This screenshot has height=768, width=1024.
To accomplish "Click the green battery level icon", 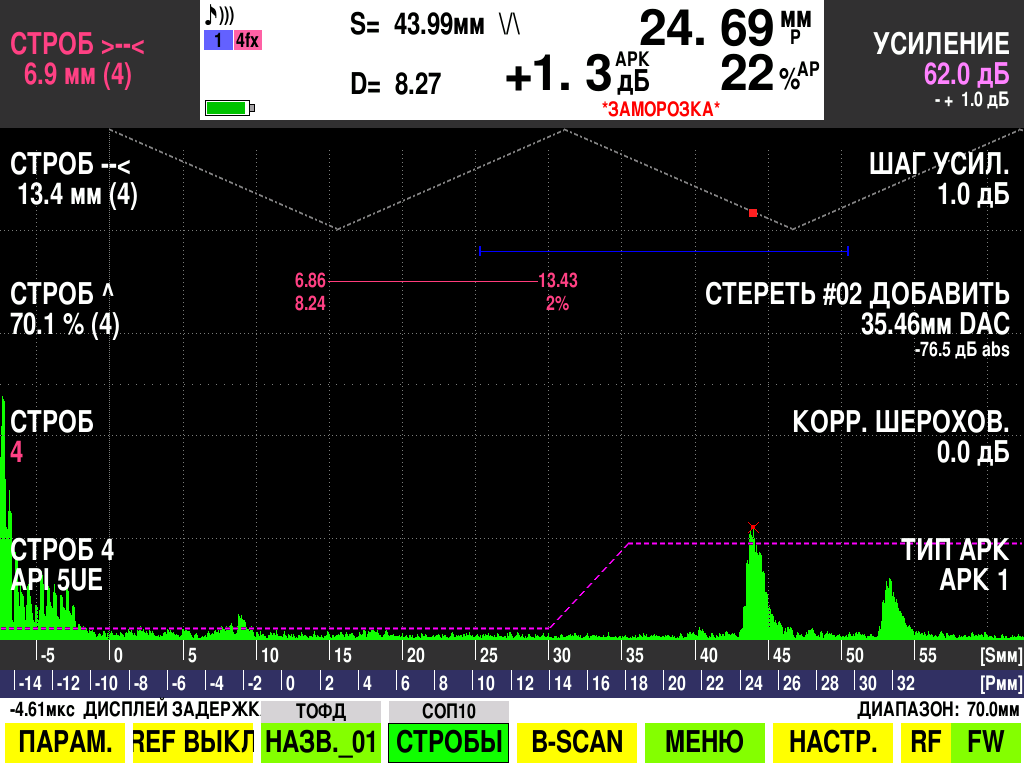I will (x=229, y=107).
